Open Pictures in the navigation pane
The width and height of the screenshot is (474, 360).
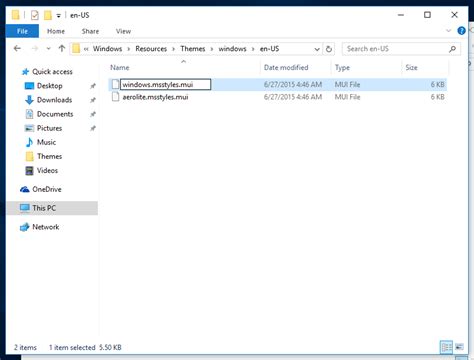pos(49,128)
